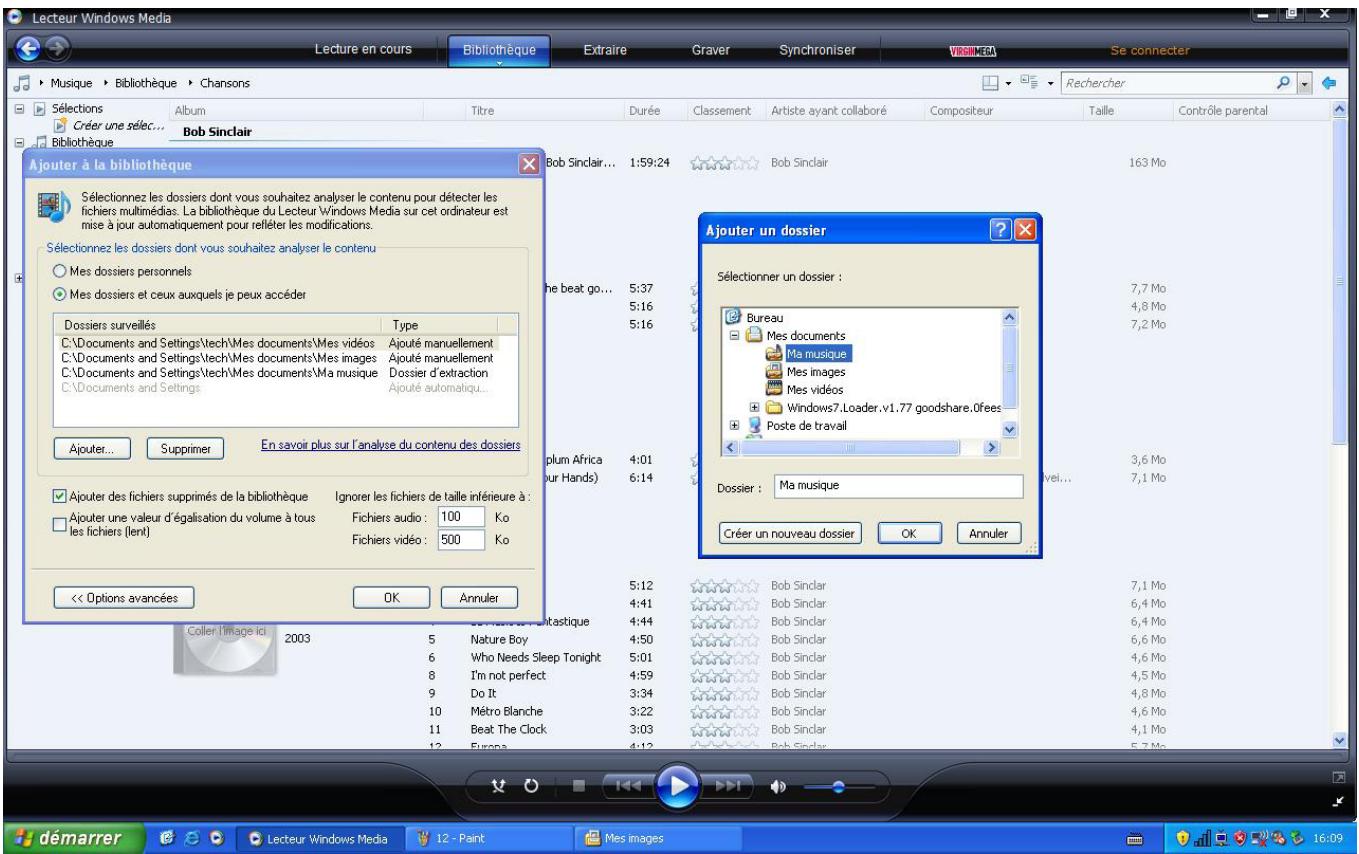Click the Mes vidéos folder icon
The height and width of the screenshot is (854, 1359).
coord(773,389)
